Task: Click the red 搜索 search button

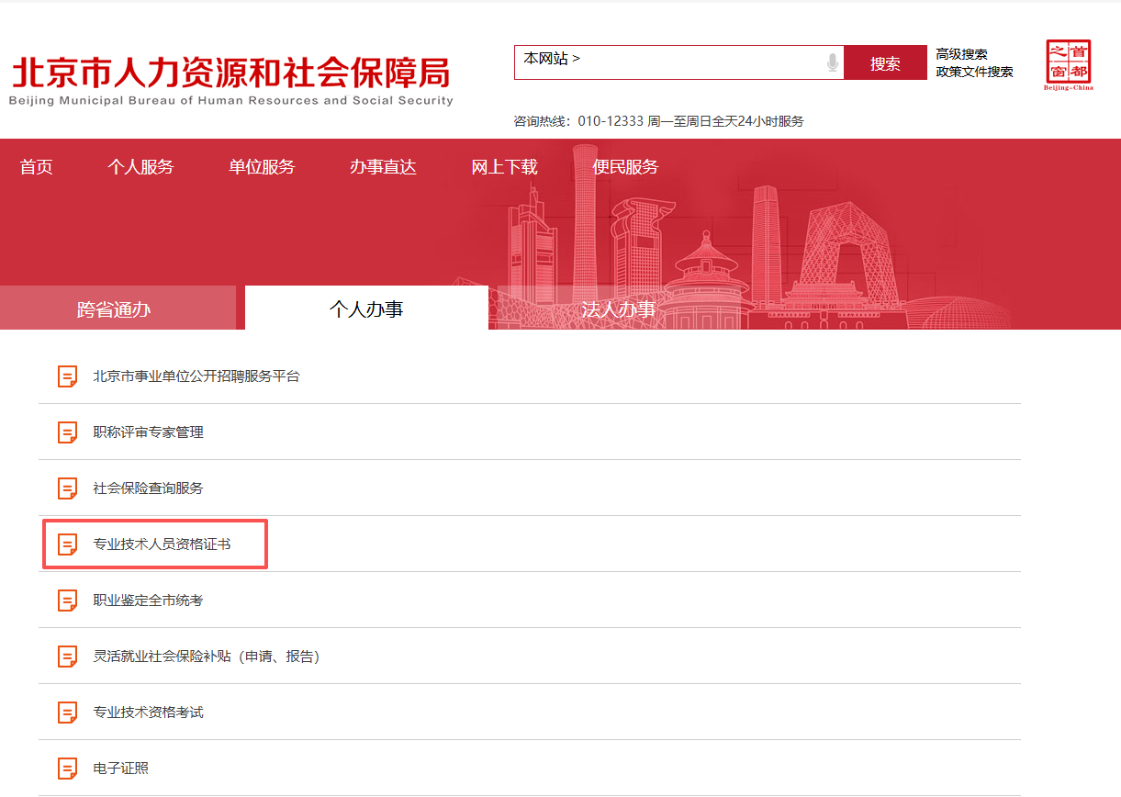Action: (x=885, y=62)
